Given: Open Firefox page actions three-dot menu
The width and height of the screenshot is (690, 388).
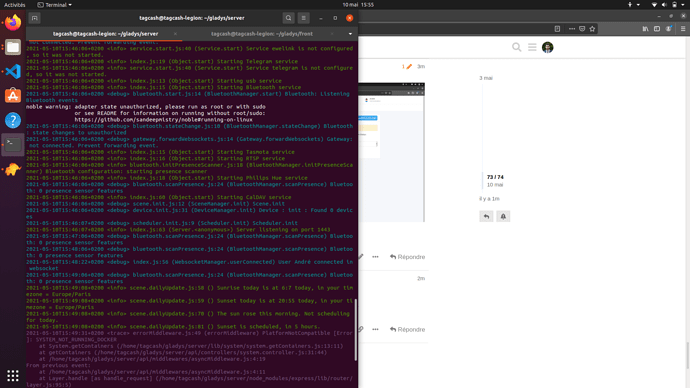Looking at the screenshot, I should click(x=572, y=29).
